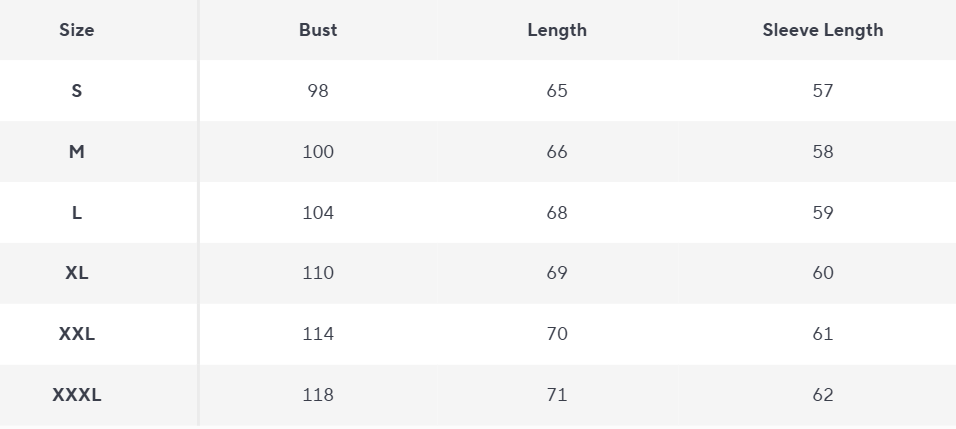Screen dimensions: 956x429
Task: Click the bust value 110
Action: [318, 273]
